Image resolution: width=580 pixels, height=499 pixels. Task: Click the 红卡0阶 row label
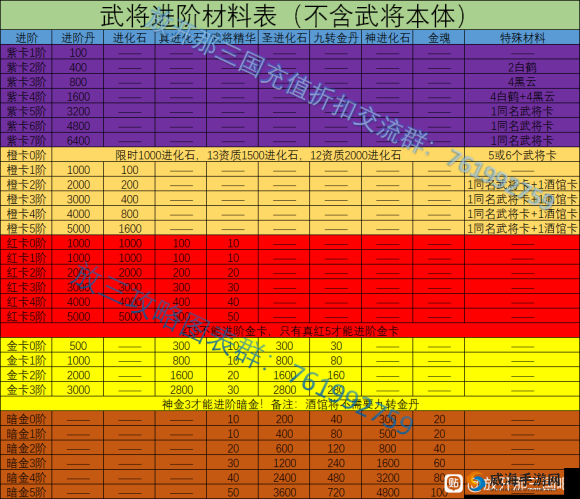coord(26,243)
